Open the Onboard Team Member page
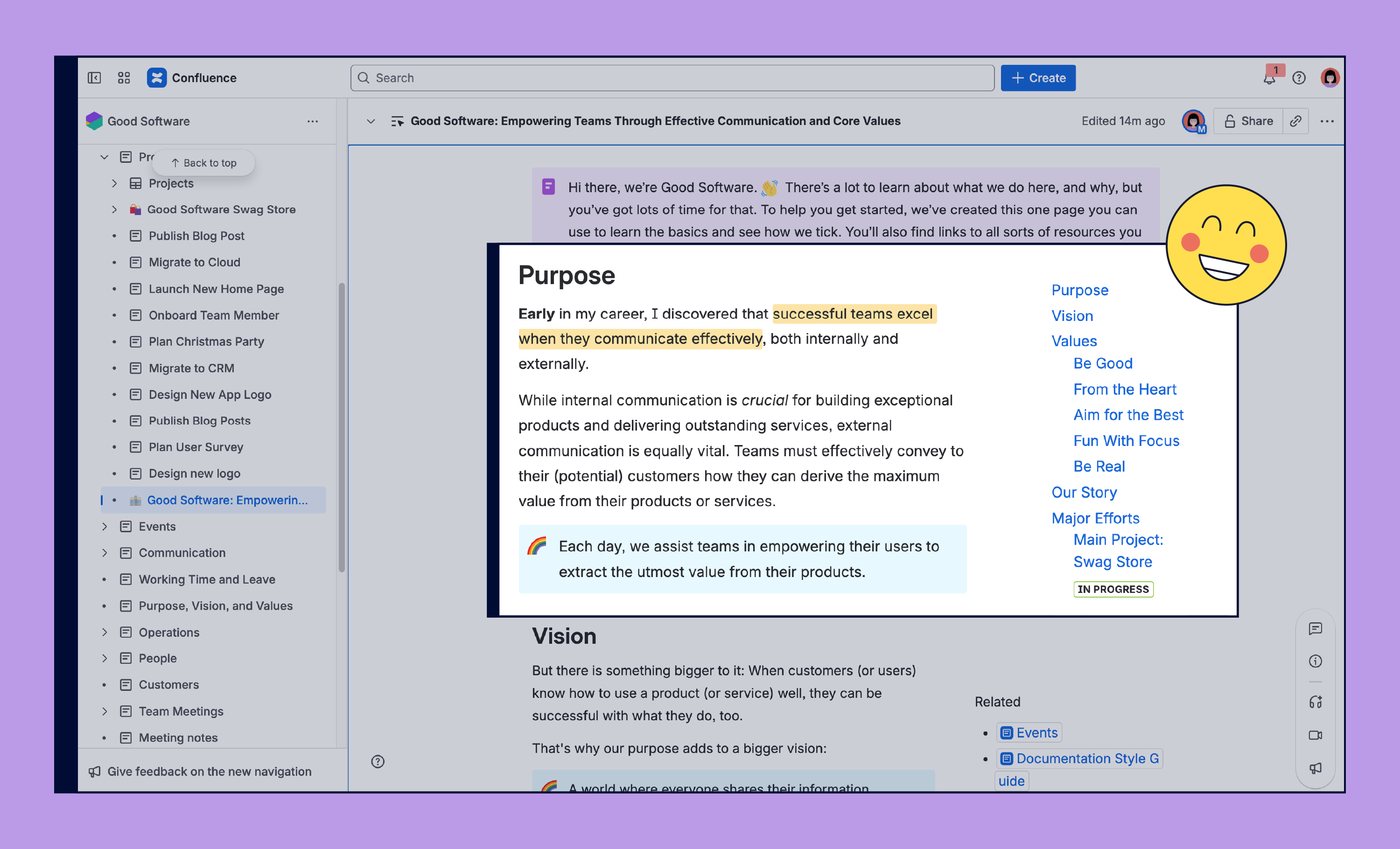 click(214, 315)
